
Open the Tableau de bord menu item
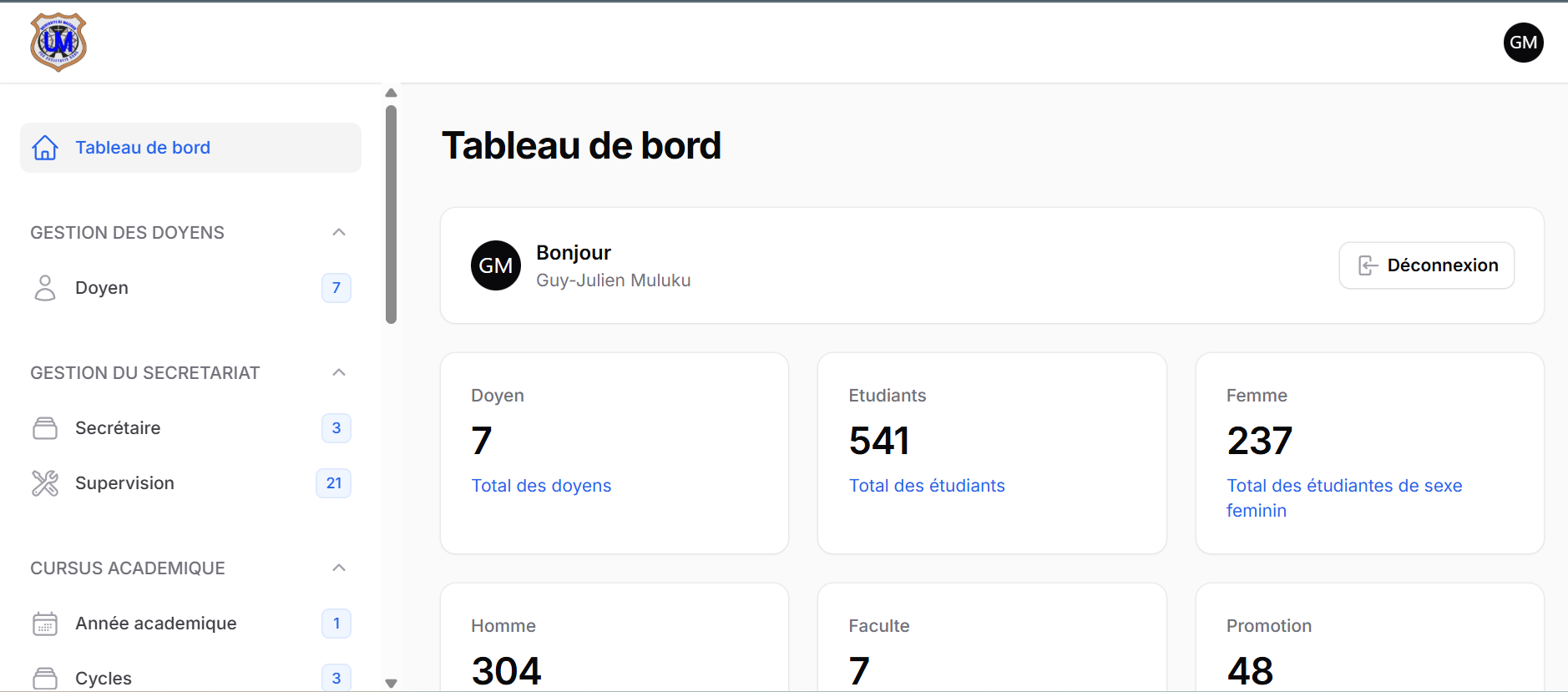tap(143, 147)
